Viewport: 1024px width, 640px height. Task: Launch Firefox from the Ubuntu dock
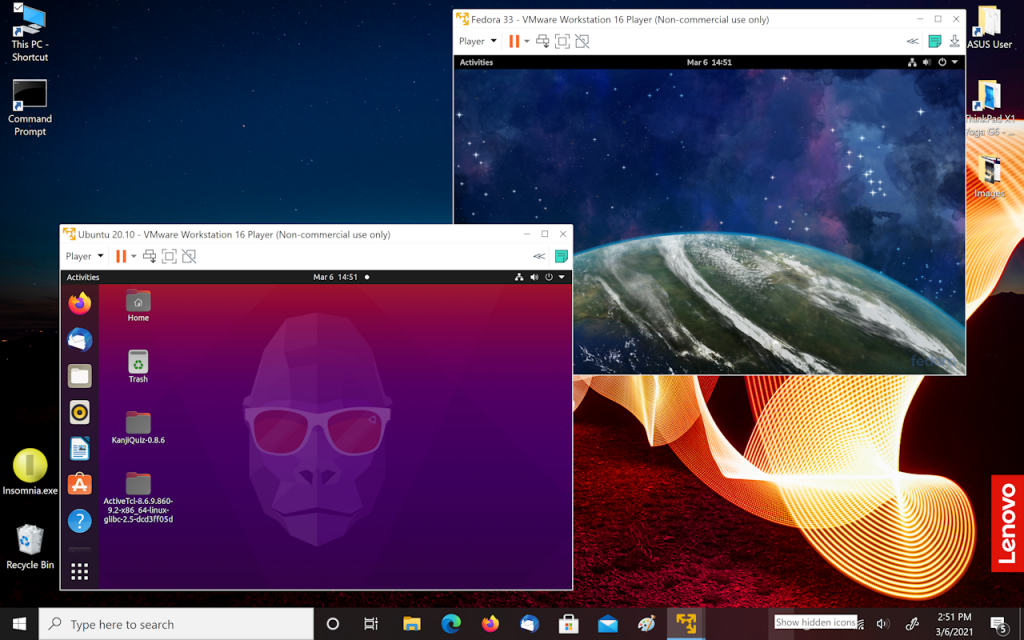pyautogui.click(x=80, y=304)
